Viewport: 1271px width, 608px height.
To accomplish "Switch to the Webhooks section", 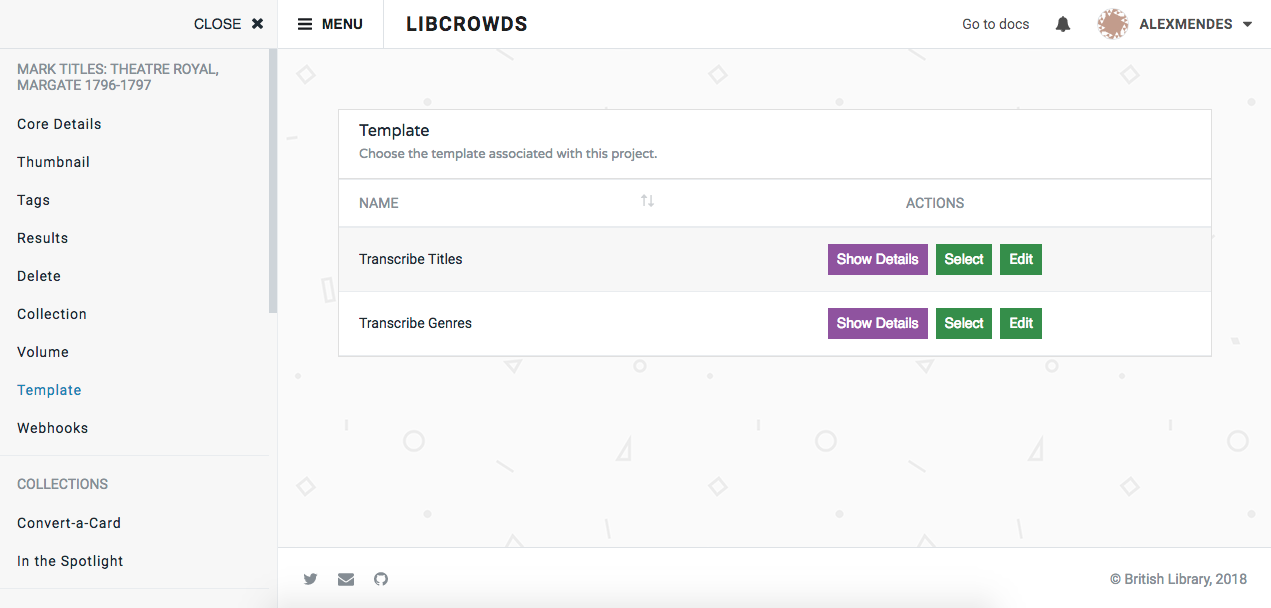I will (x=52, y=427).
